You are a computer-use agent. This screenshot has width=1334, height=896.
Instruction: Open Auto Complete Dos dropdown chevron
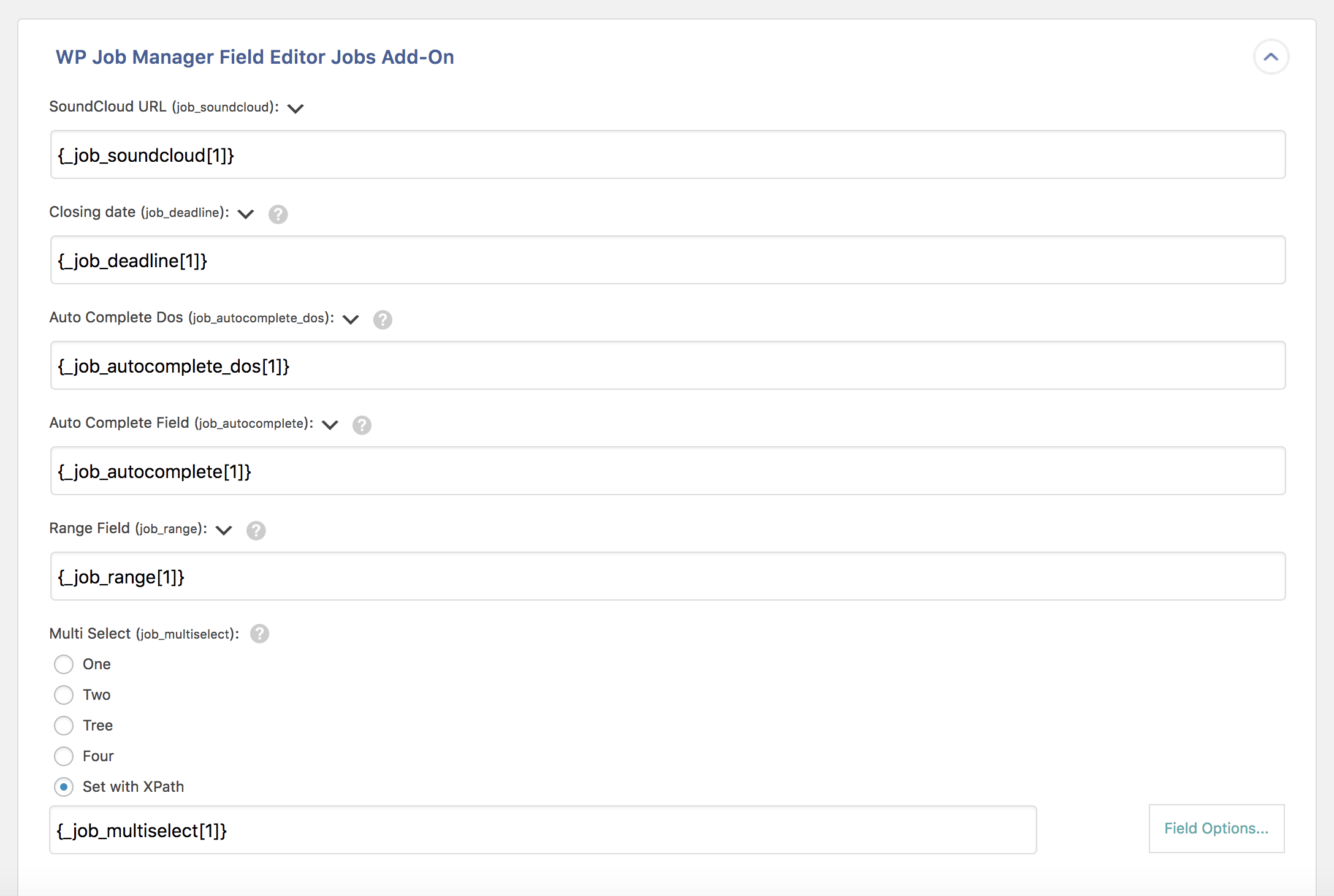pyautogui.click(x=351, y=319)
